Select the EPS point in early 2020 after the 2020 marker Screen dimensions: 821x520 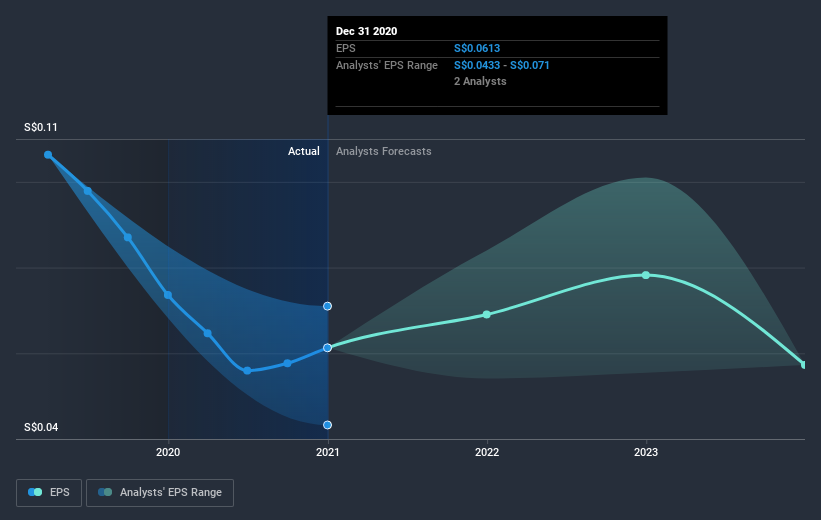pyautogui.click(x=208, y=334)
